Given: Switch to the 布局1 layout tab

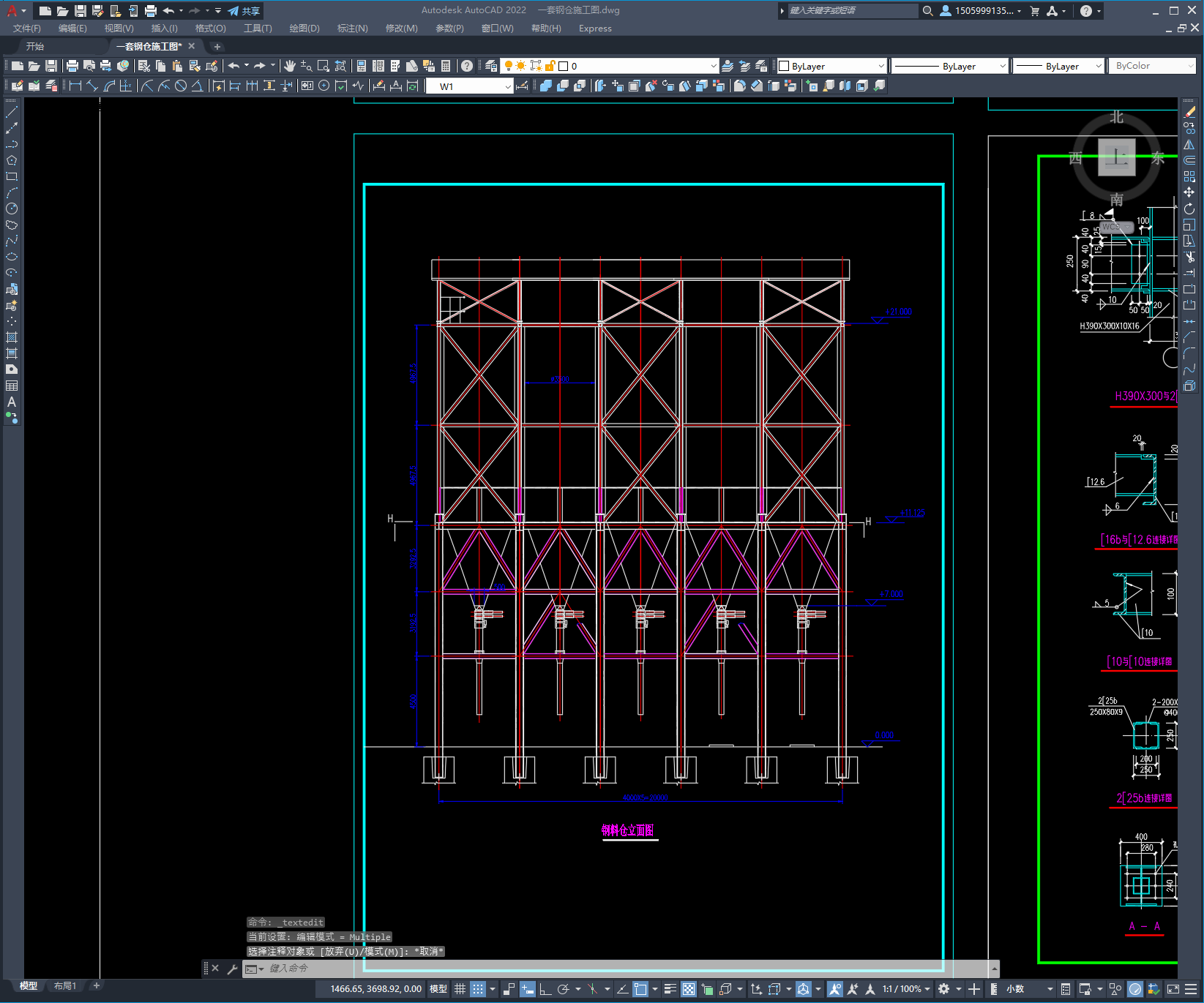Looking at the screenshot, I should pyautogui.click(x=65, y=986).
